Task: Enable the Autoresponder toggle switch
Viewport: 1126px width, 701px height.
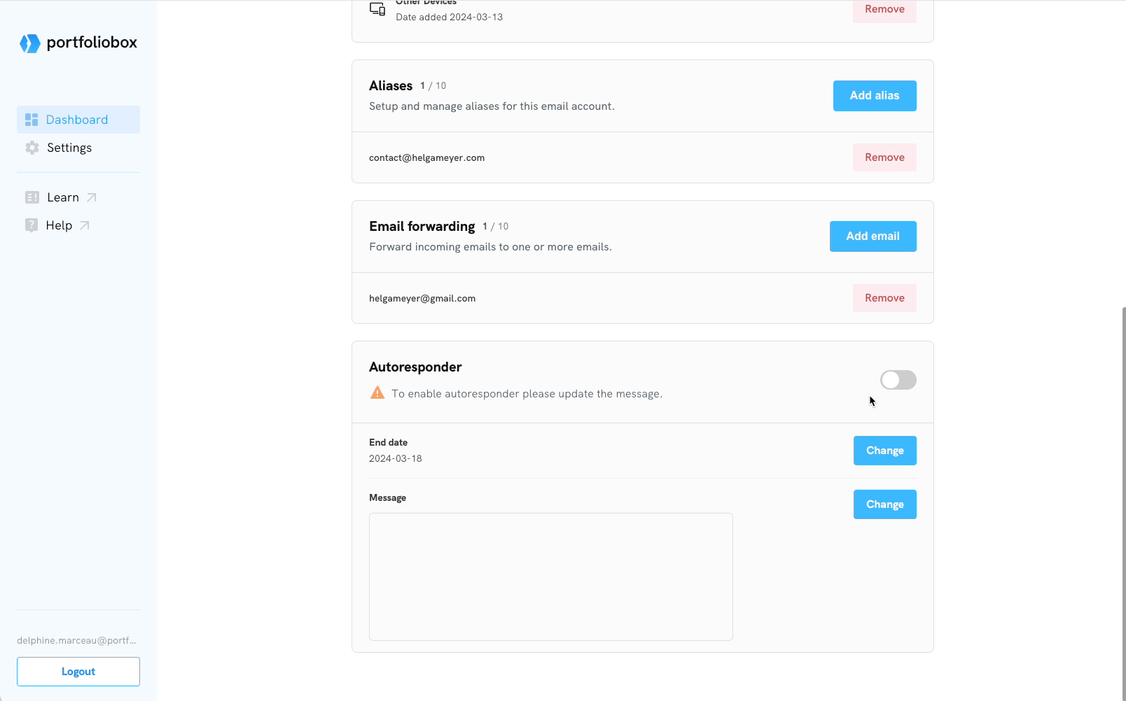Action: (x=897, y=380)
